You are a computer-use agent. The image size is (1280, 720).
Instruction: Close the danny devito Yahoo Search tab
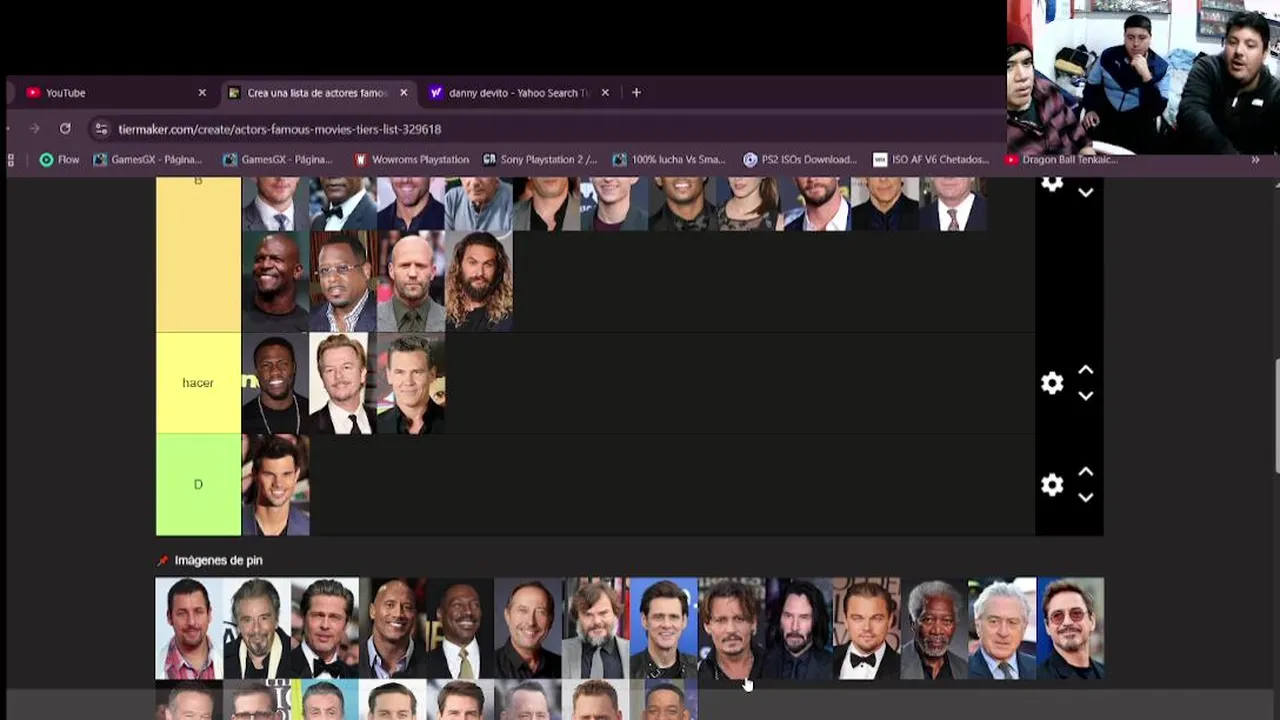tap(606, 93)
